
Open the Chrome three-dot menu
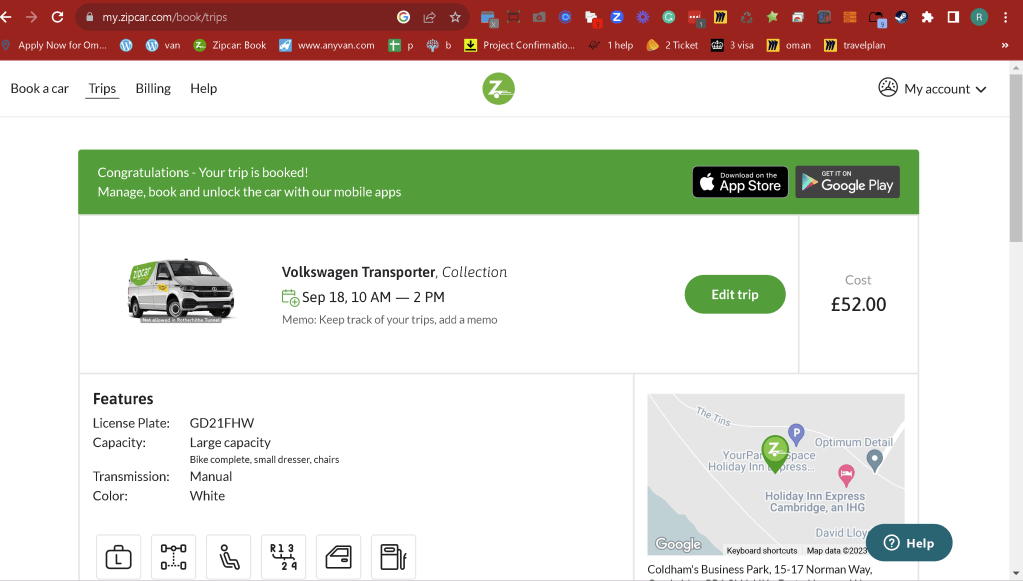point(1005,18)
